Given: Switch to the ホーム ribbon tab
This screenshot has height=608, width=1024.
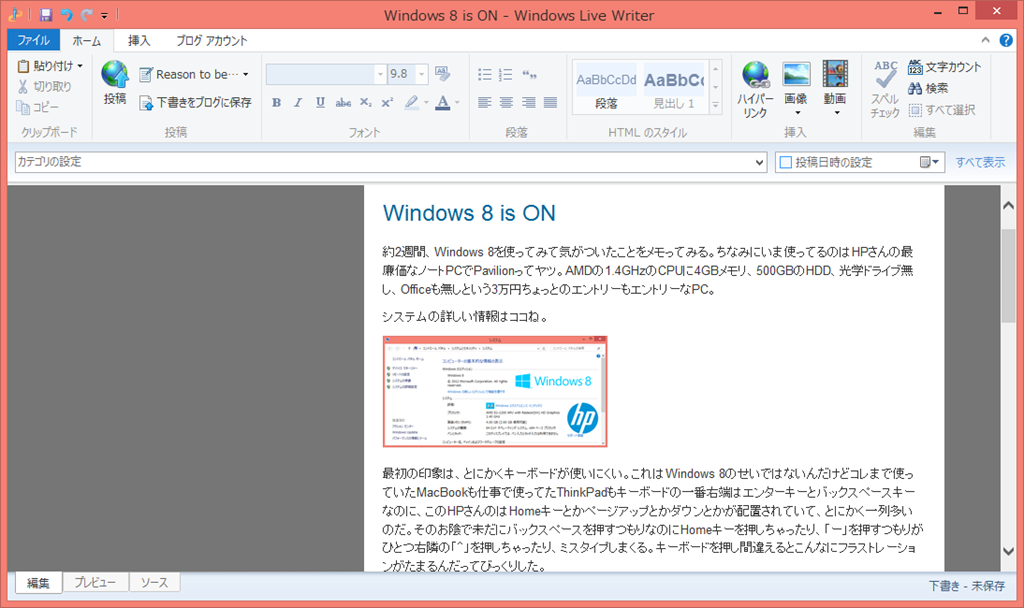Looking at the screenshot, I should 86,40.
